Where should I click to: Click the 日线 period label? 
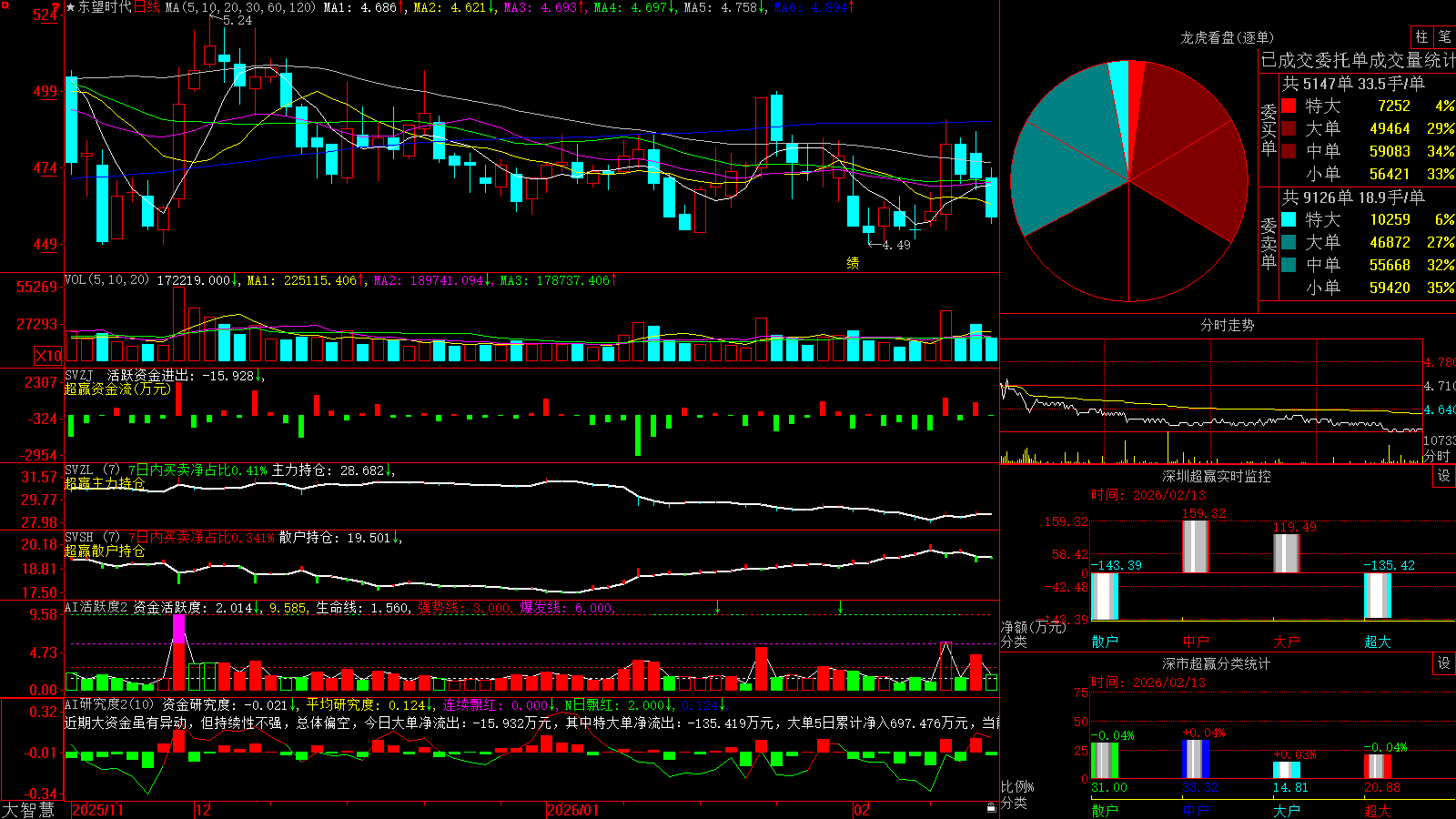coord(147,7)
